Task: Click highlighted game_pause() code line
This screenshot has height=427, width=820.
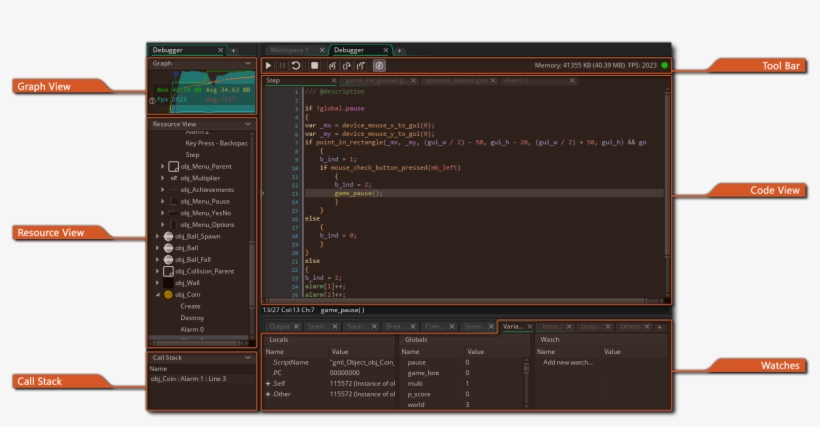Action: point(484,193)
